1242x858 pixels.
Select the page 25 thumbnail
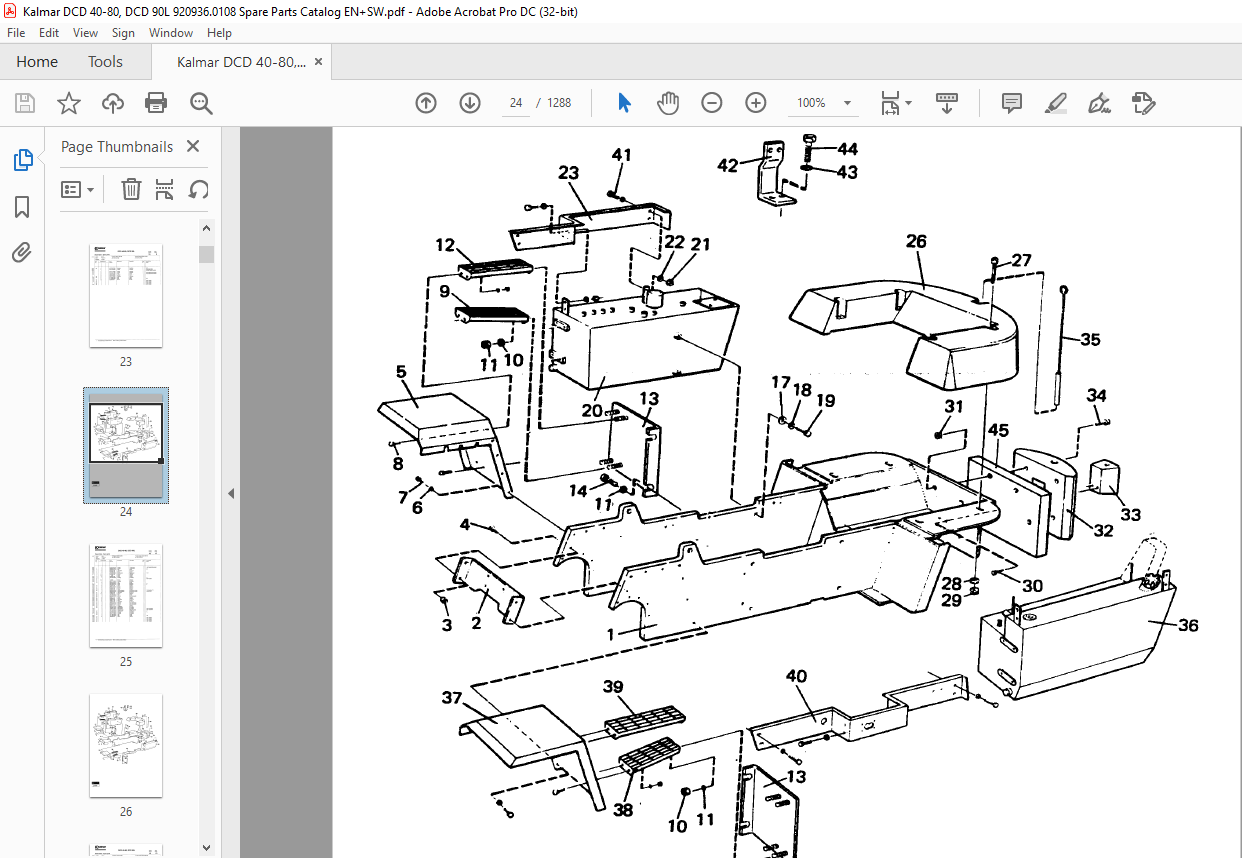coord(126,595)
